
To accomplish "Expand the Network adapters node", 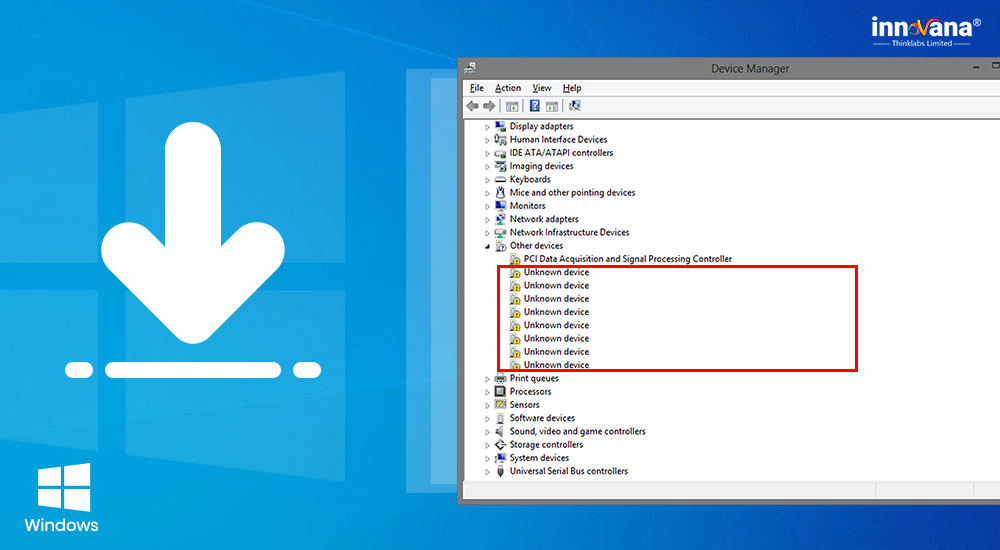I will 488,220.
